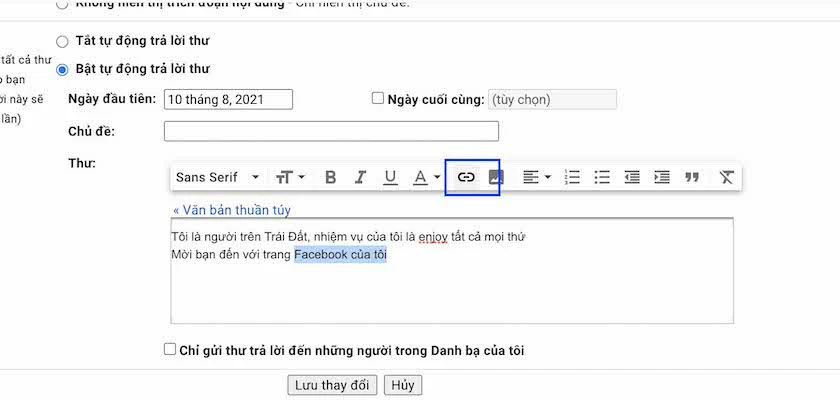Click the Thư label
840x400 pixels.
coord(82,163)
